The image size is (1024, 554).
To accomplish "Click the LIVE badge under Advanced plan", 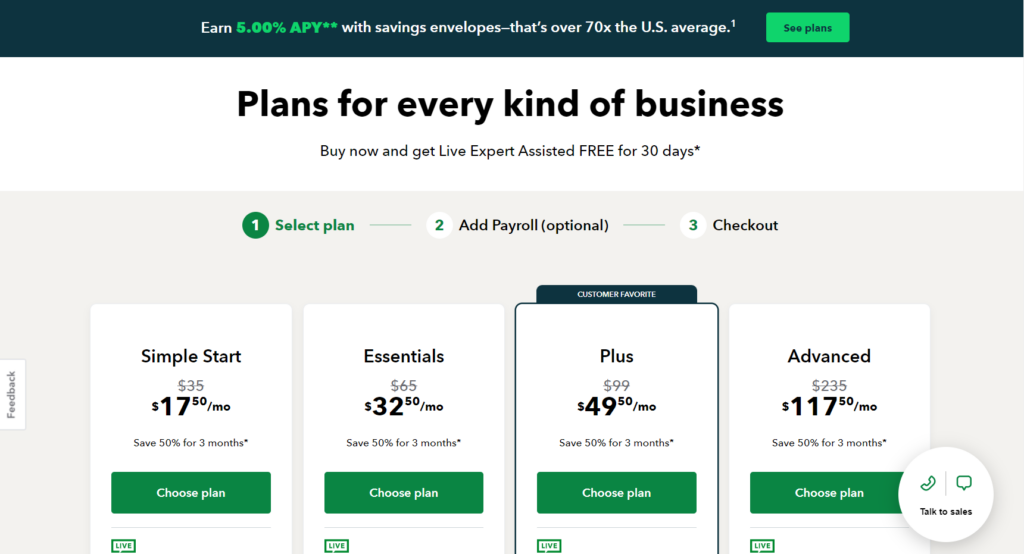I will [x=762, y=546].
